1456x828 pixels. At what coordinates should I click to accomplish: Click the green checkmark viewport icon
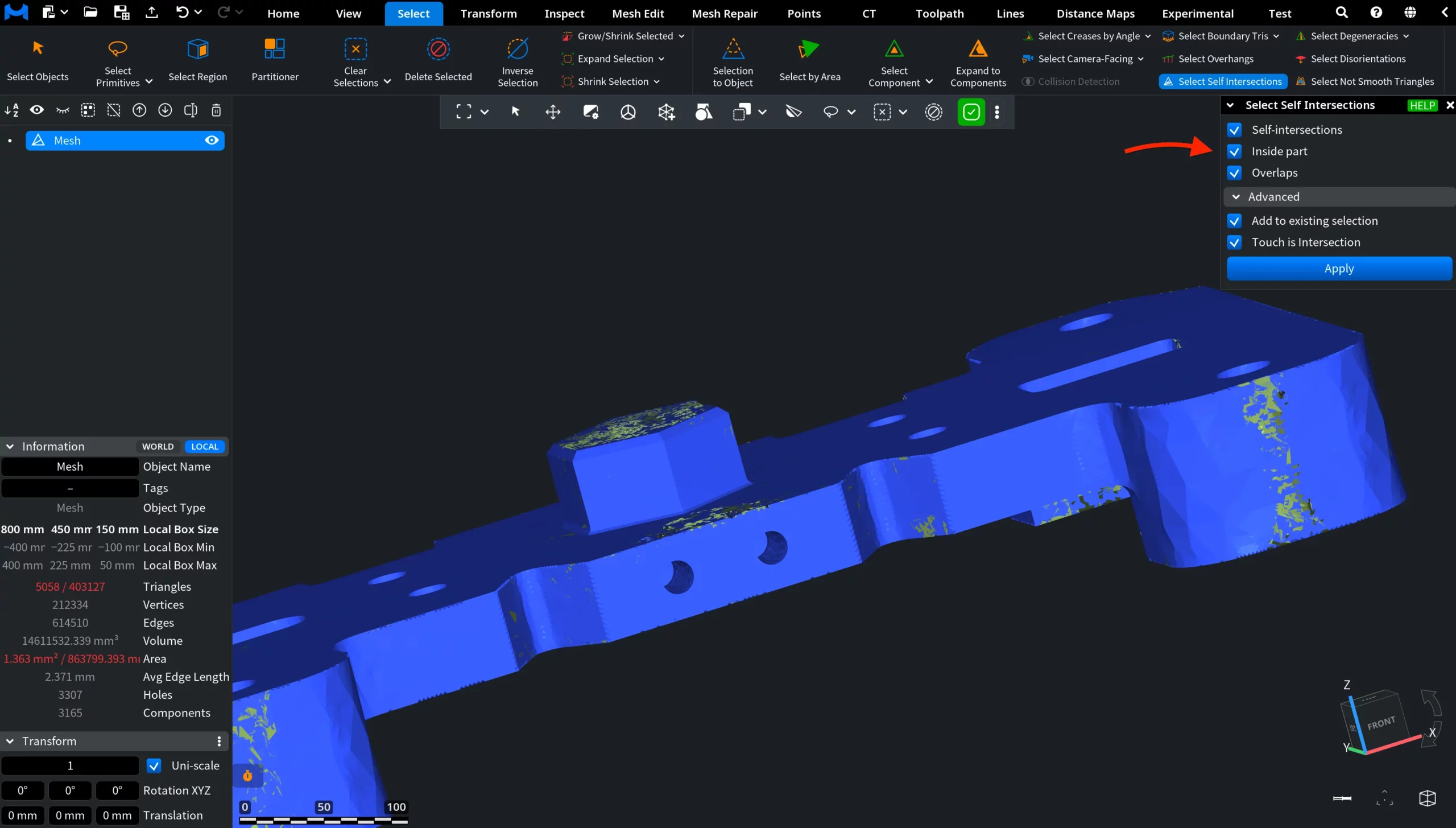pyautogui.click(x=971, y=112)
